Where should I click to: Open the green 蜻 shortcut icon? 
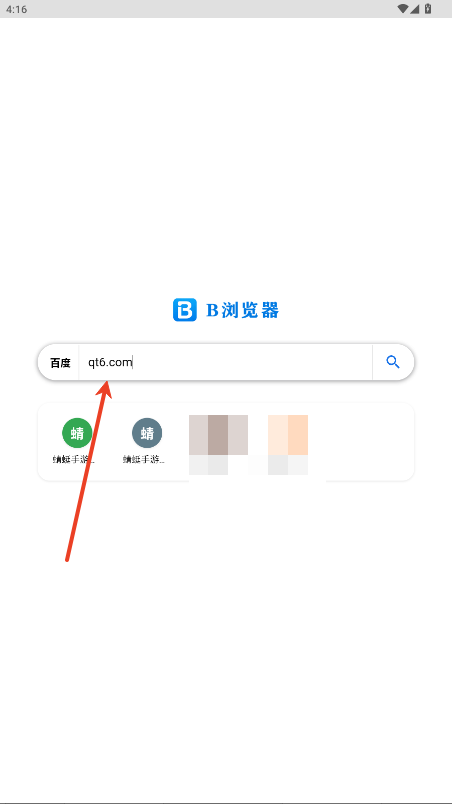coord(77,433)
